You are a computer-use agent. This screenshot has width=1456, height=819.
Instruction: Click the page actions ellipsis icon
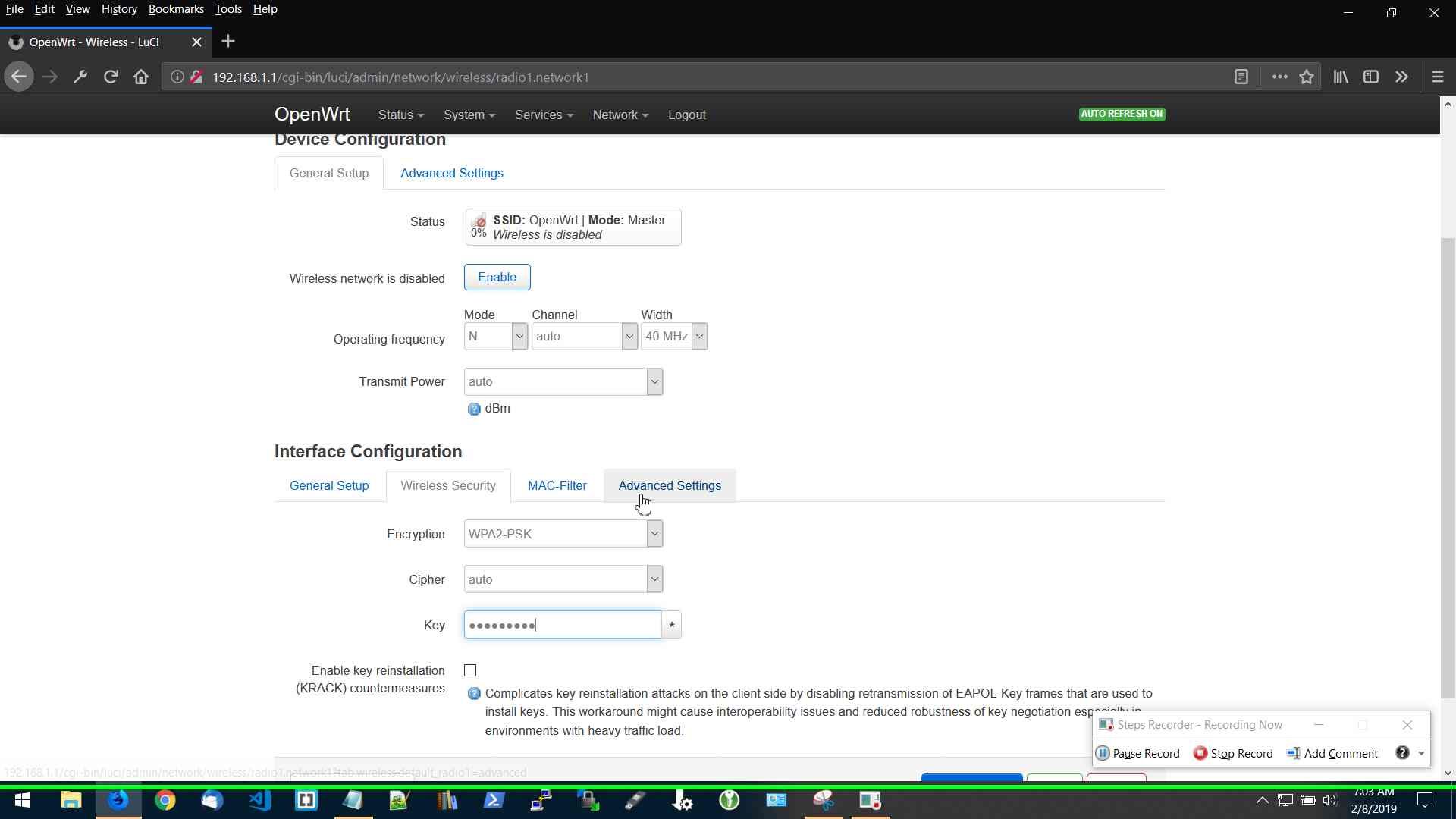tap(1279, 77)
